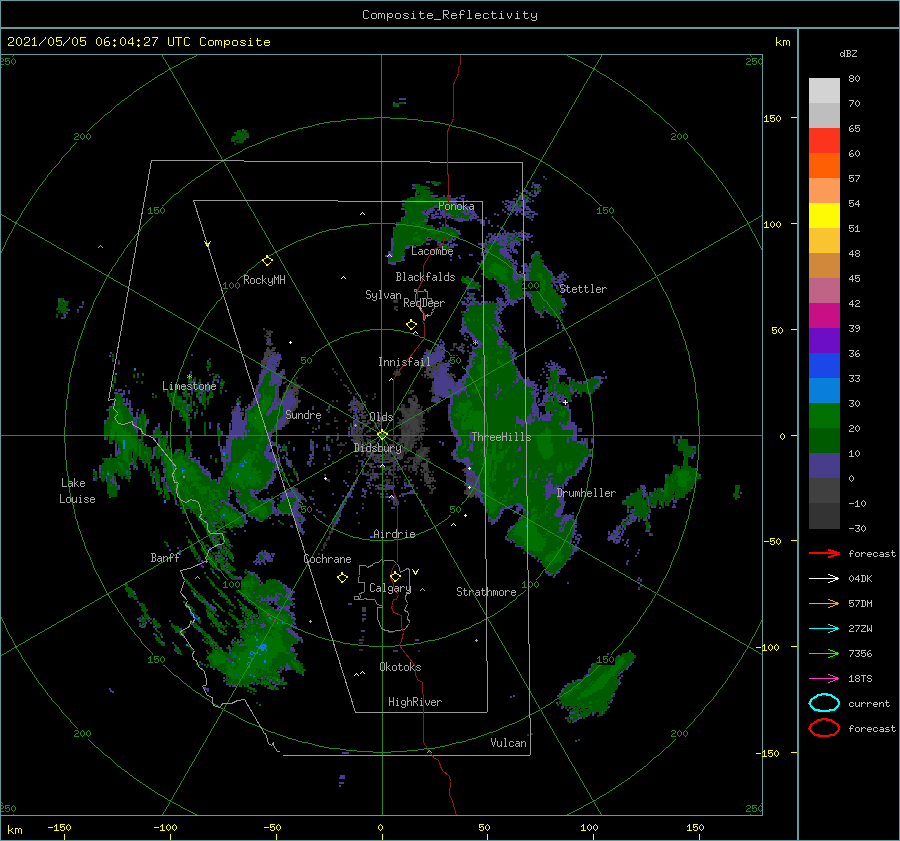The height and width of the screenshot is (841, 900).
Task: Click the Composite_Reflectivity title text
Action: 450,15
